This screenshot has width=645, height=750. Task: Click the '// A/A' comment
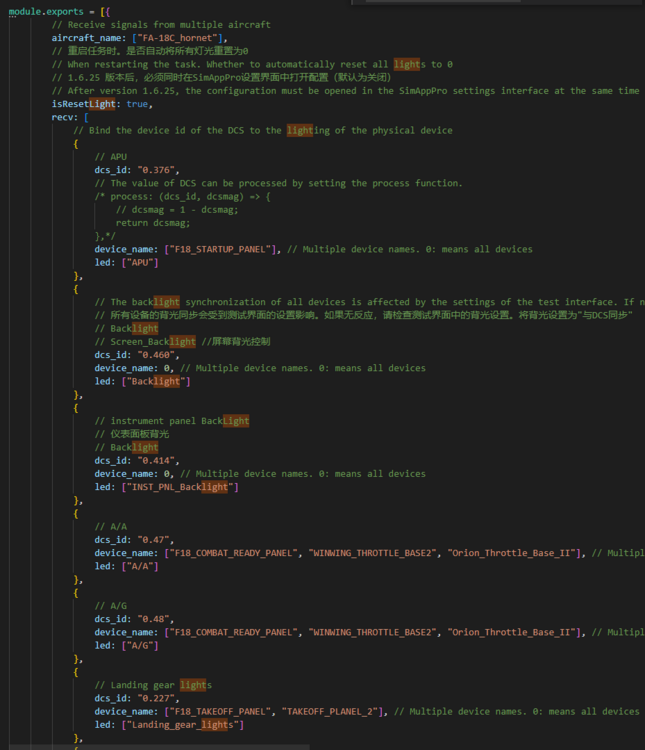pos(111,527)
